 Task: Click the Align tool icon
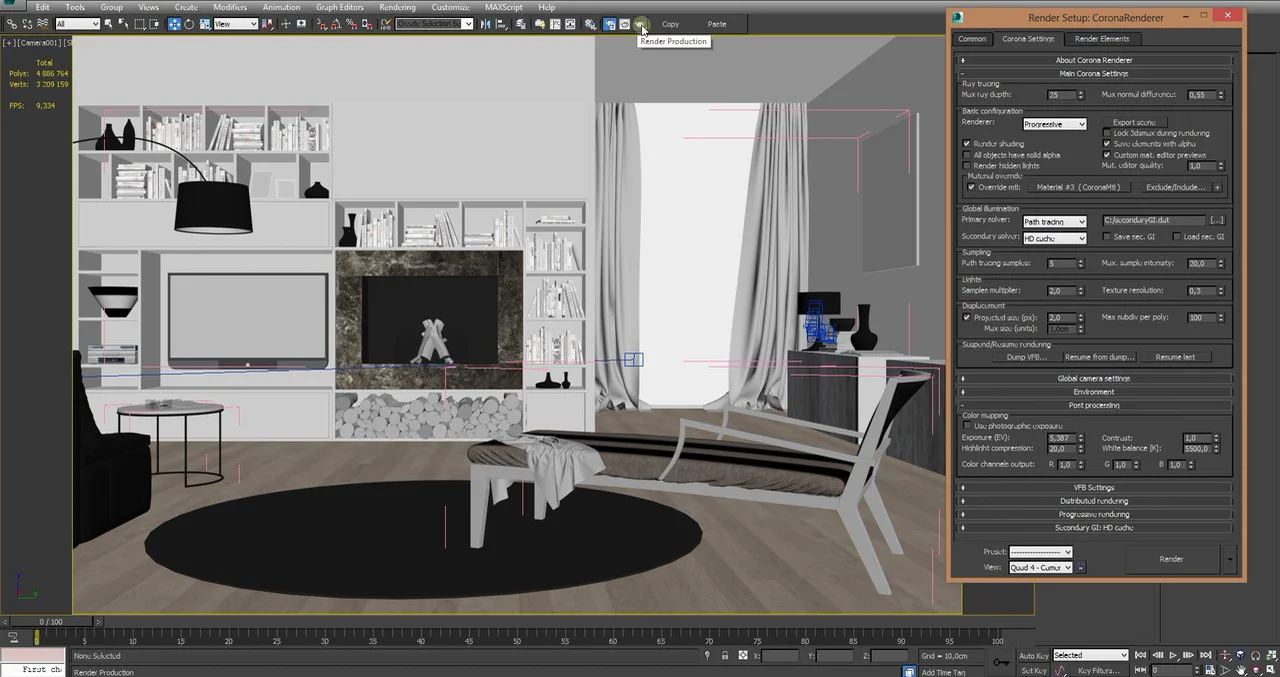[x=500, y=24]
